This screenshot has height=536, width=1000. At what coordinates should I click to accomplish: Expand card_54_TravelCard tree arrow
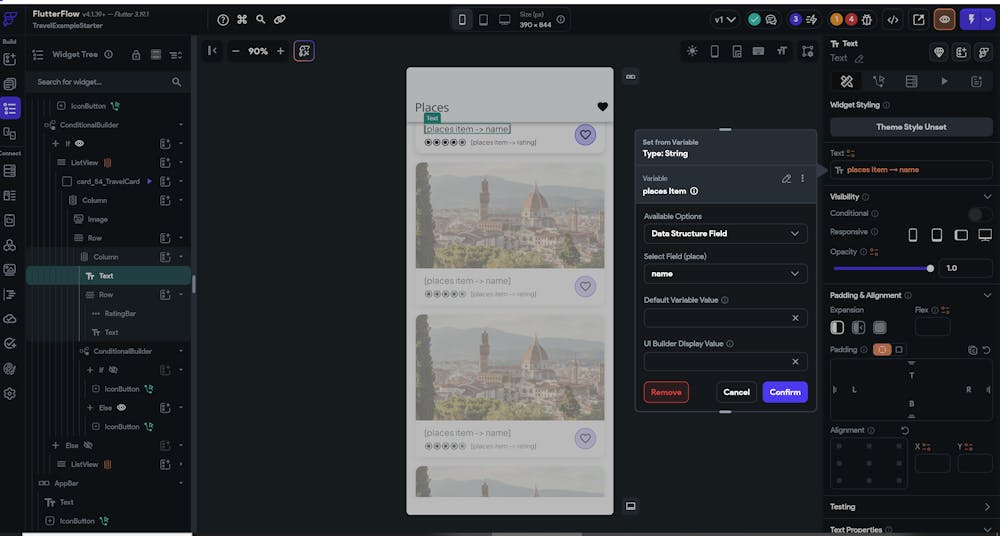tap(181, 182)
